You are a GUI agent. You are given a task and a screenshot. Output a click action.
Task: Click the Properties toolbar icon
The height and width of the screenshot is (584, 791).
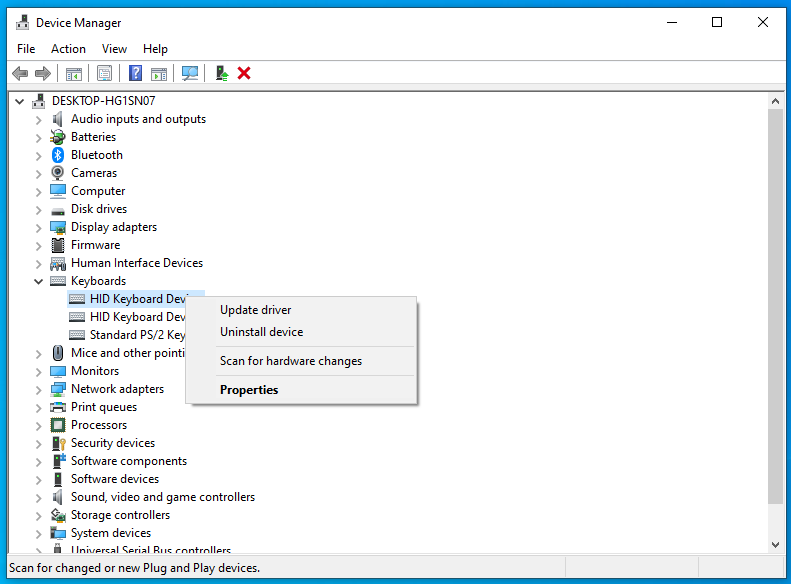(104, 74)
